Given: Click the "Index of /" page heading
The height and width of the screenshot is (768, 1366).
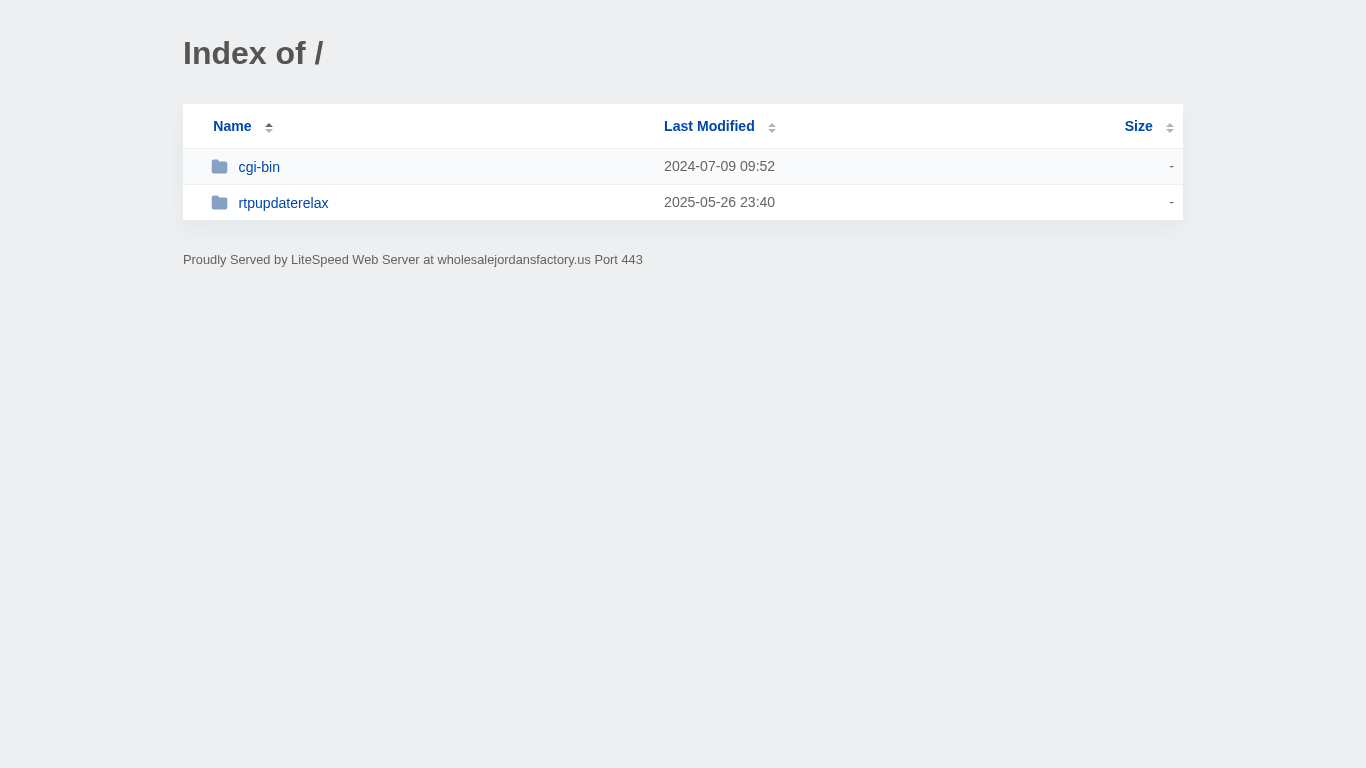Looking at the screenshot, I should coord(253,53).
